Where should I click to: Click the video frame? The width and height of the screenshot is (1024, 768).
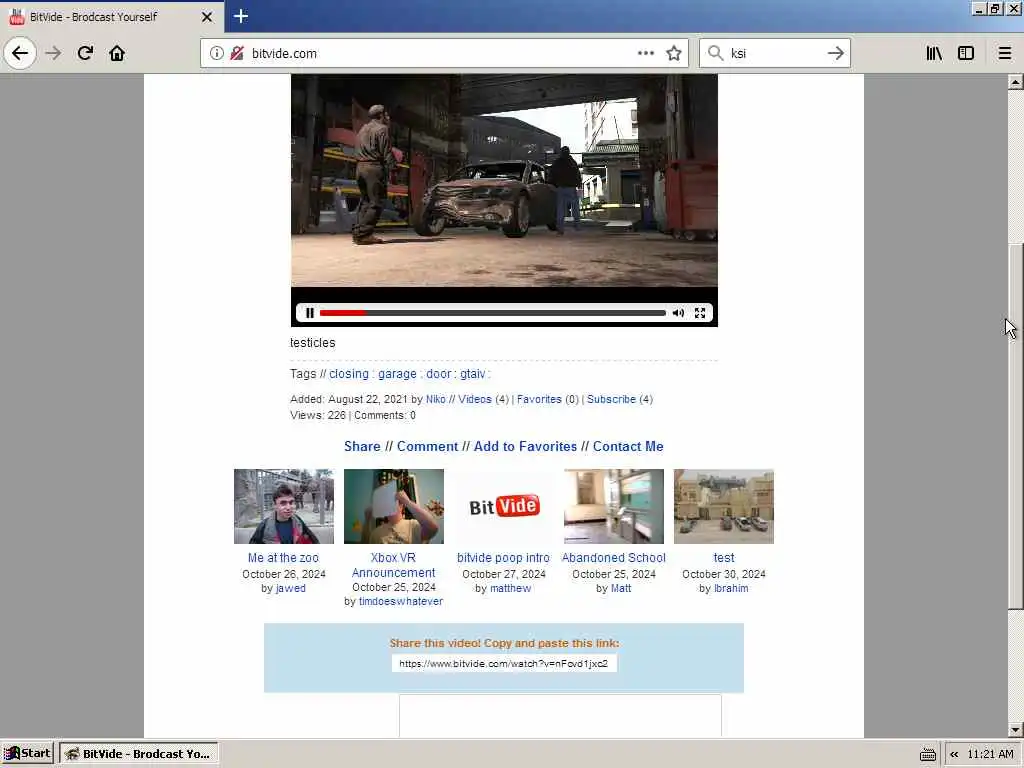(x=504, y=180)
